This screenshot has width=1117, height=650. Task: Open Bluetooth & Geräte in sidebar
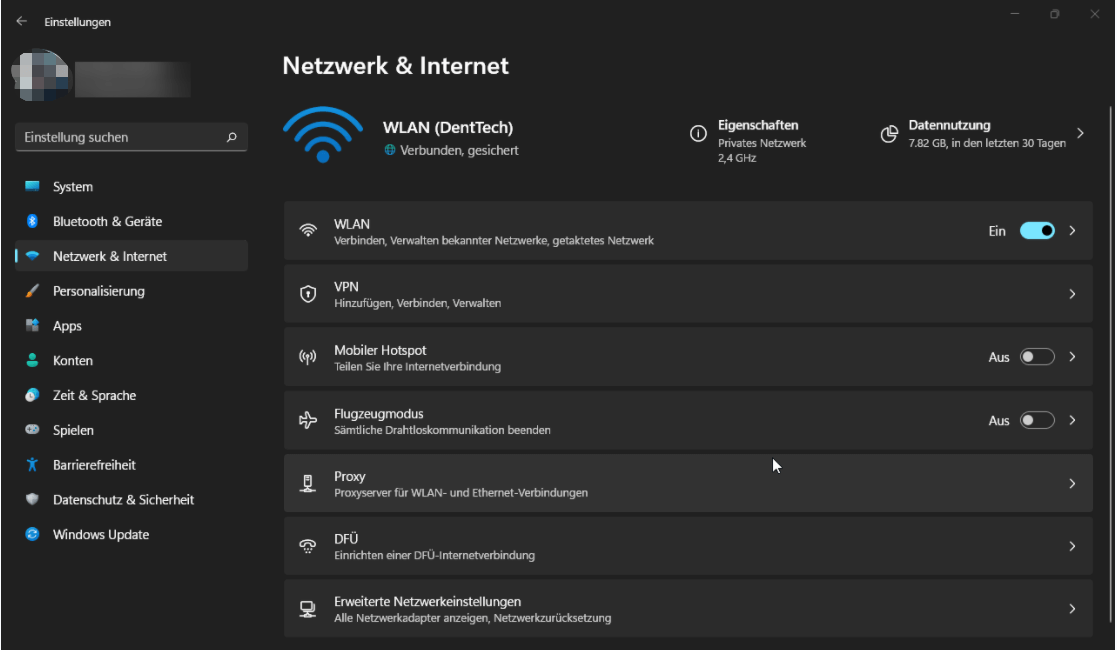click(x=107, y=221)
